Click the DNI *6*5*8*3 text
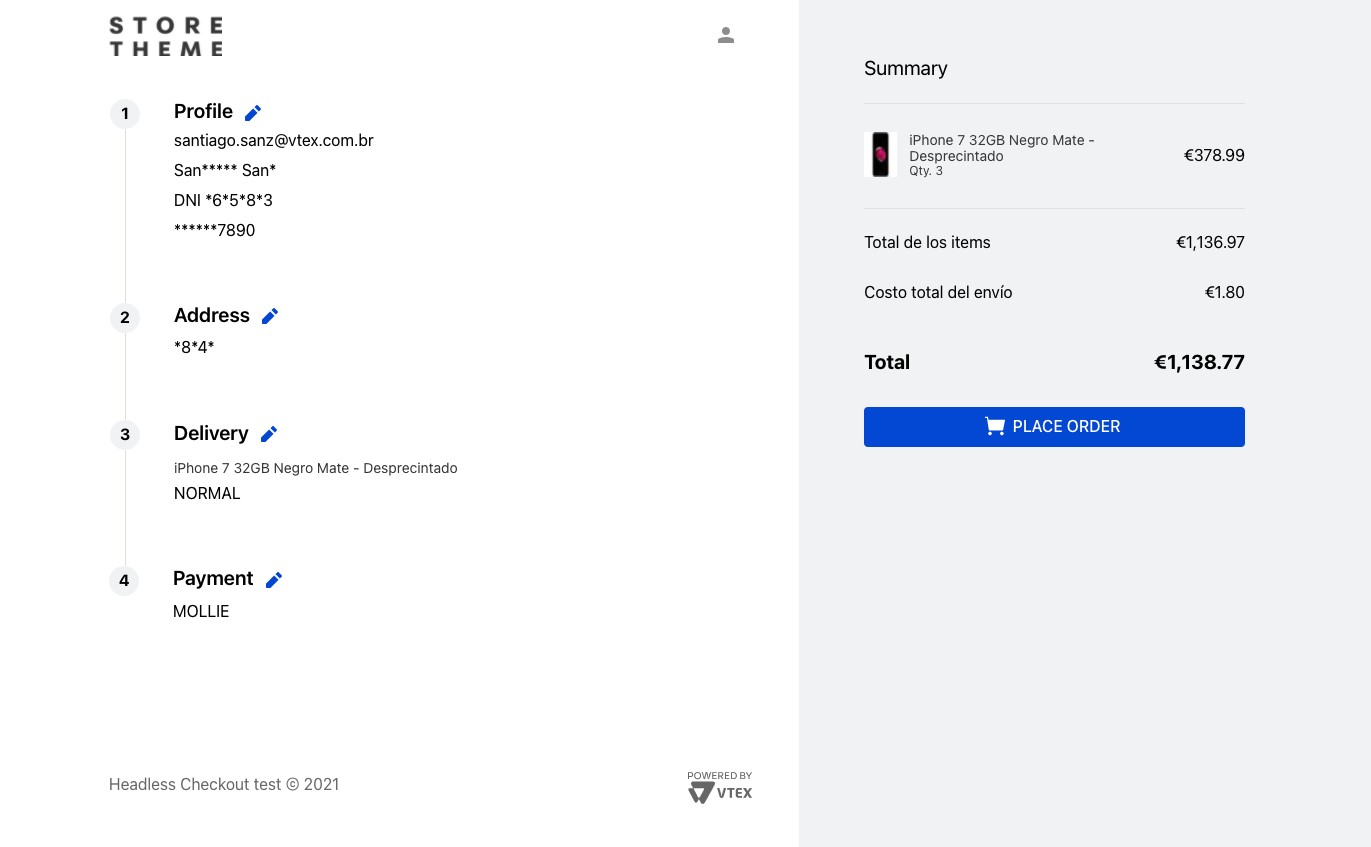 223,200
